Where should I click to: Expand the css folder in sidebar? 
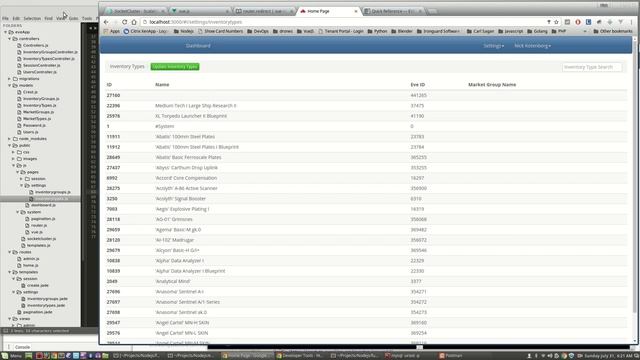click(14, 152)
